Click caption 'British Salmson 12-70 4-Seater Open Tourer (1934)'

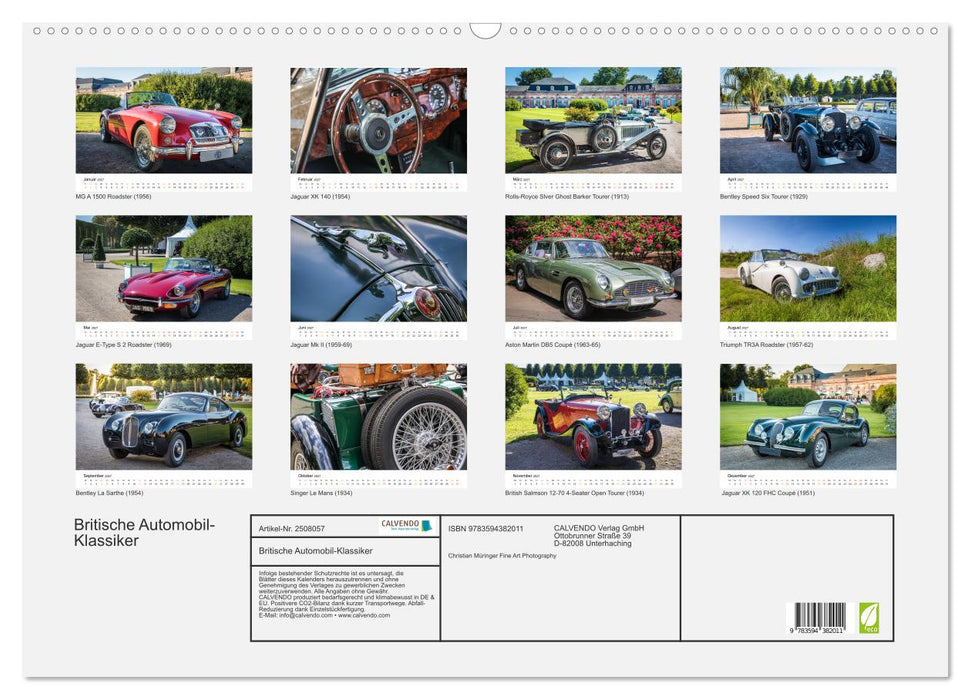coord(575,493)
